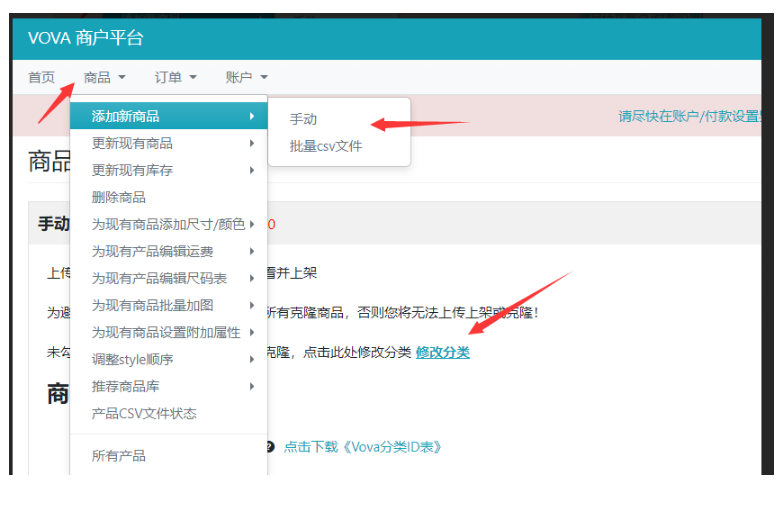Select 所有产品 menu entry

coord(169,456)
